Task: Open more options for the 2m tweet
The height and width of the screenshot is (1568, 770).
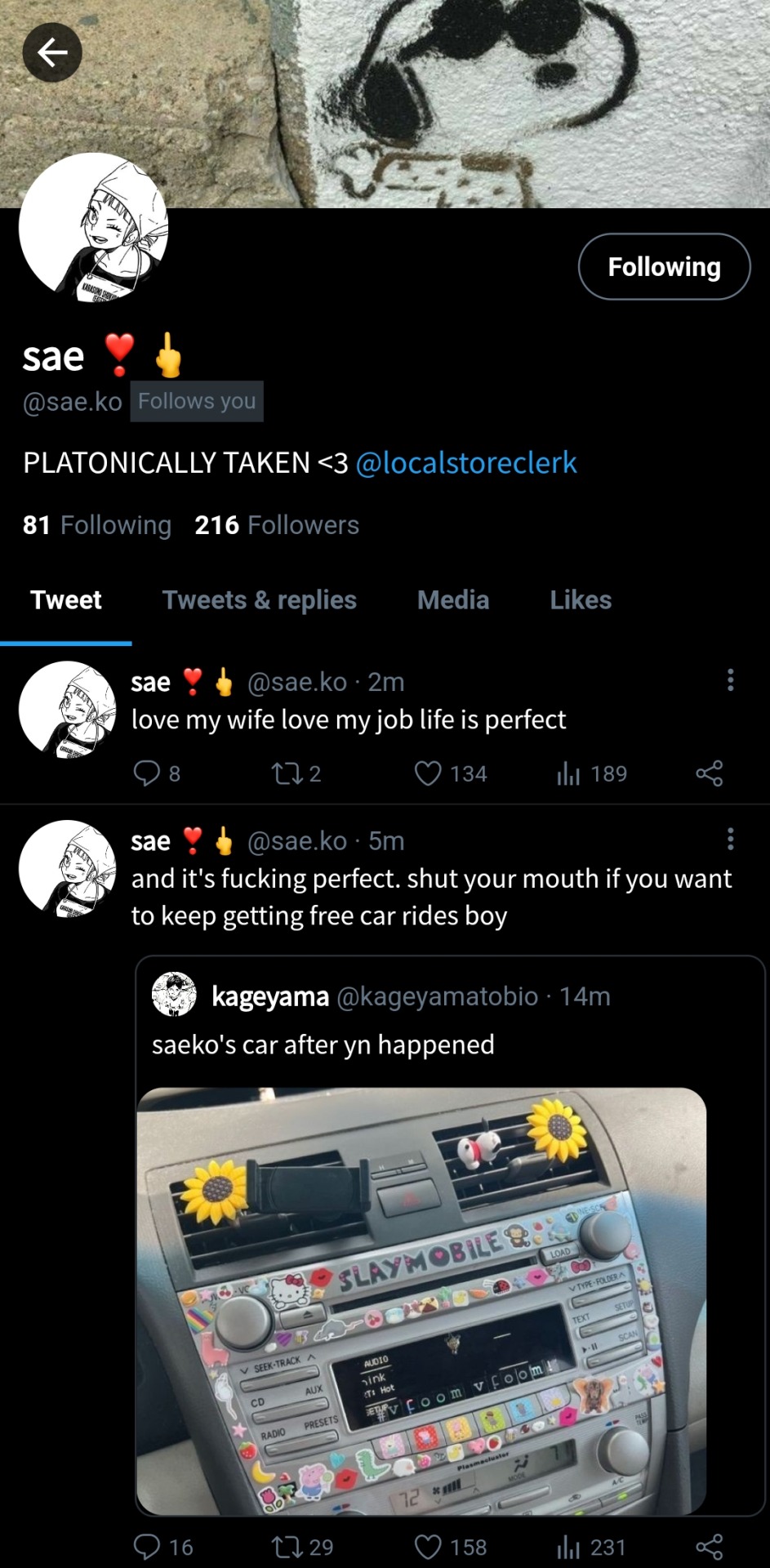Action: click(730, 679)
